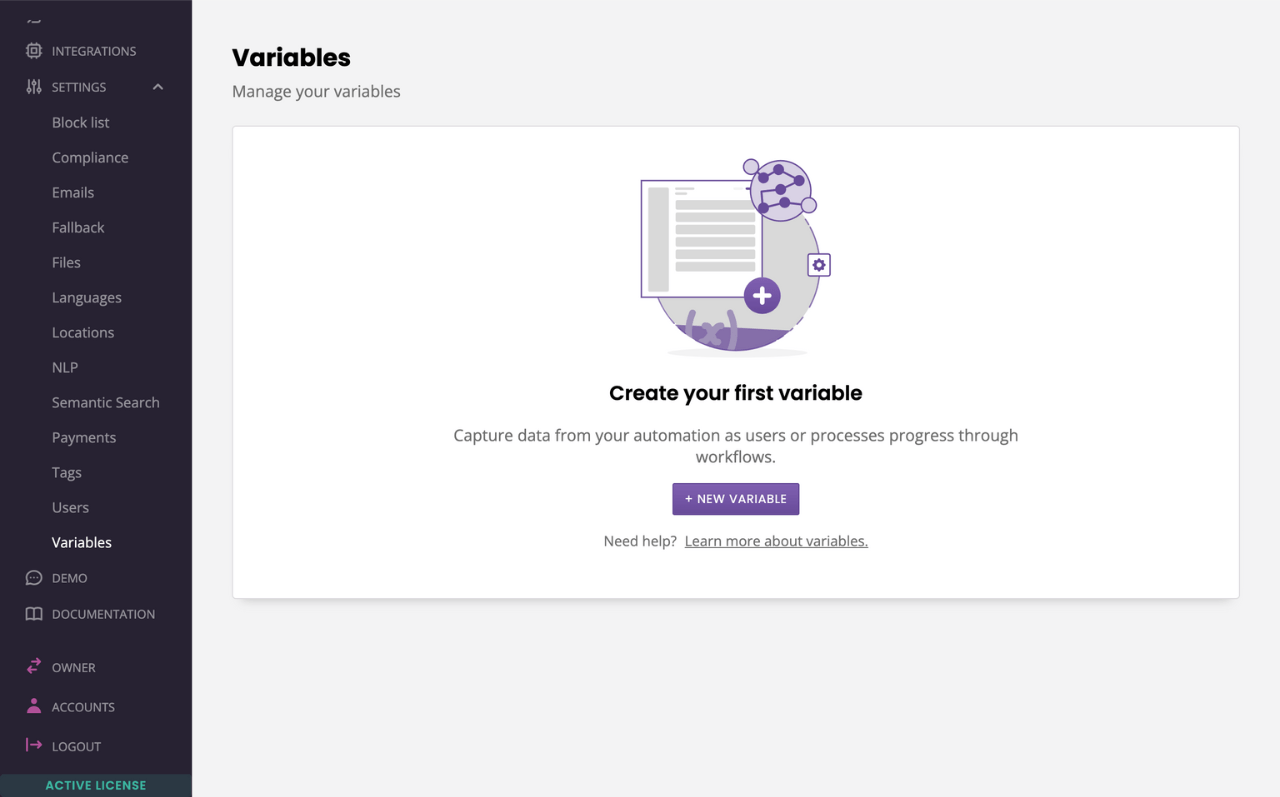Open the Accounts person icon
The width and height of the screenshot is (1280, 797).
32,706
